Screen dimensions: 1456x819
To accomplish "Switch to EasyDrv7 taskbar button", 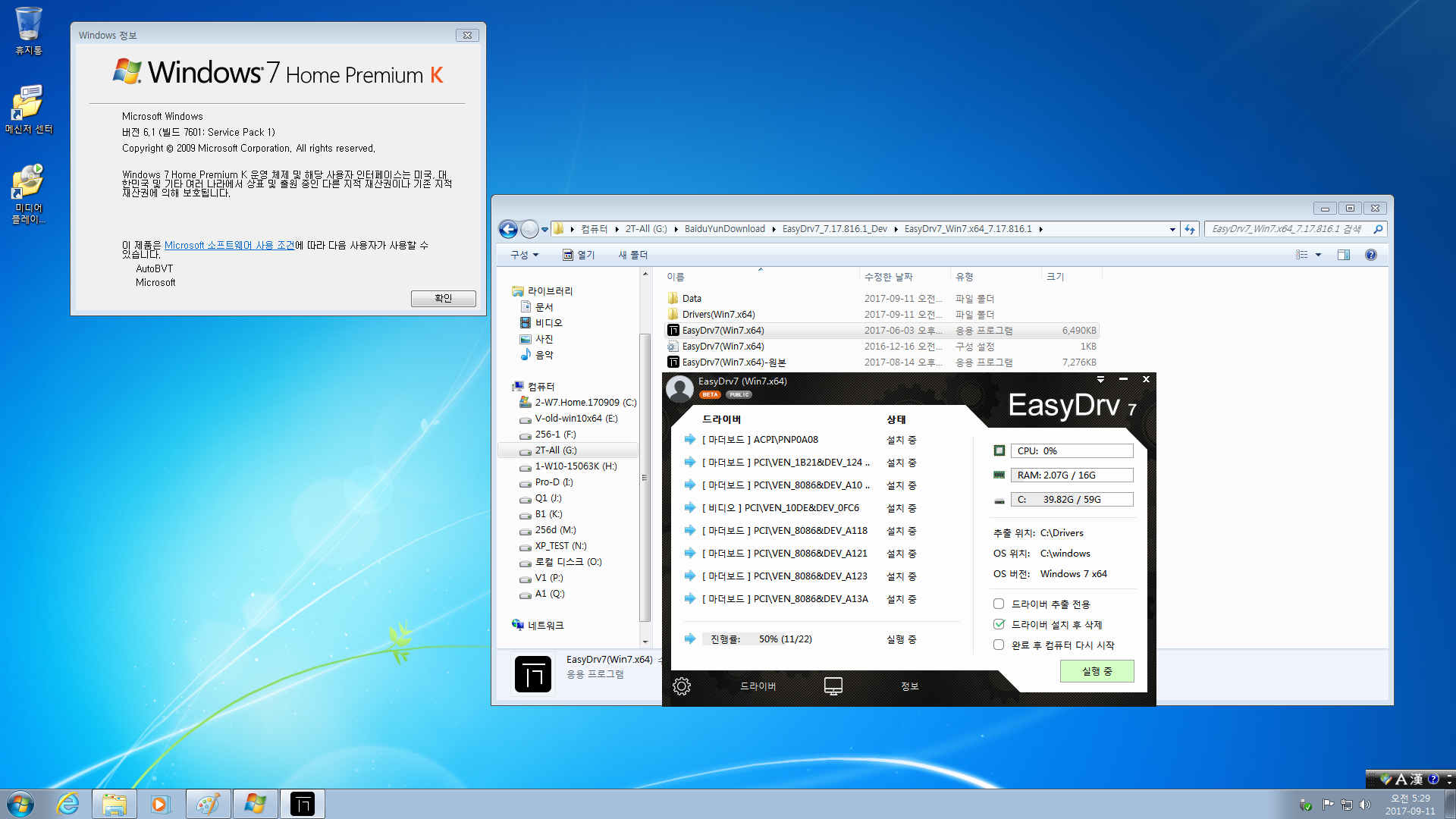I will pyautogui.click(x=303, y=804).
